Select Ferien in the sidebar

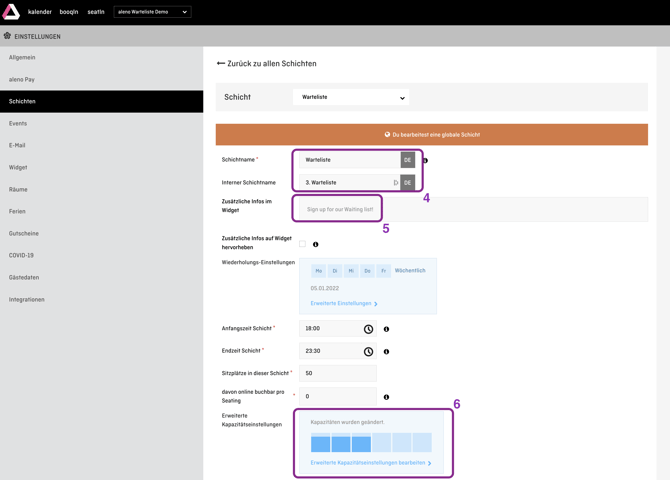[101, 212]
